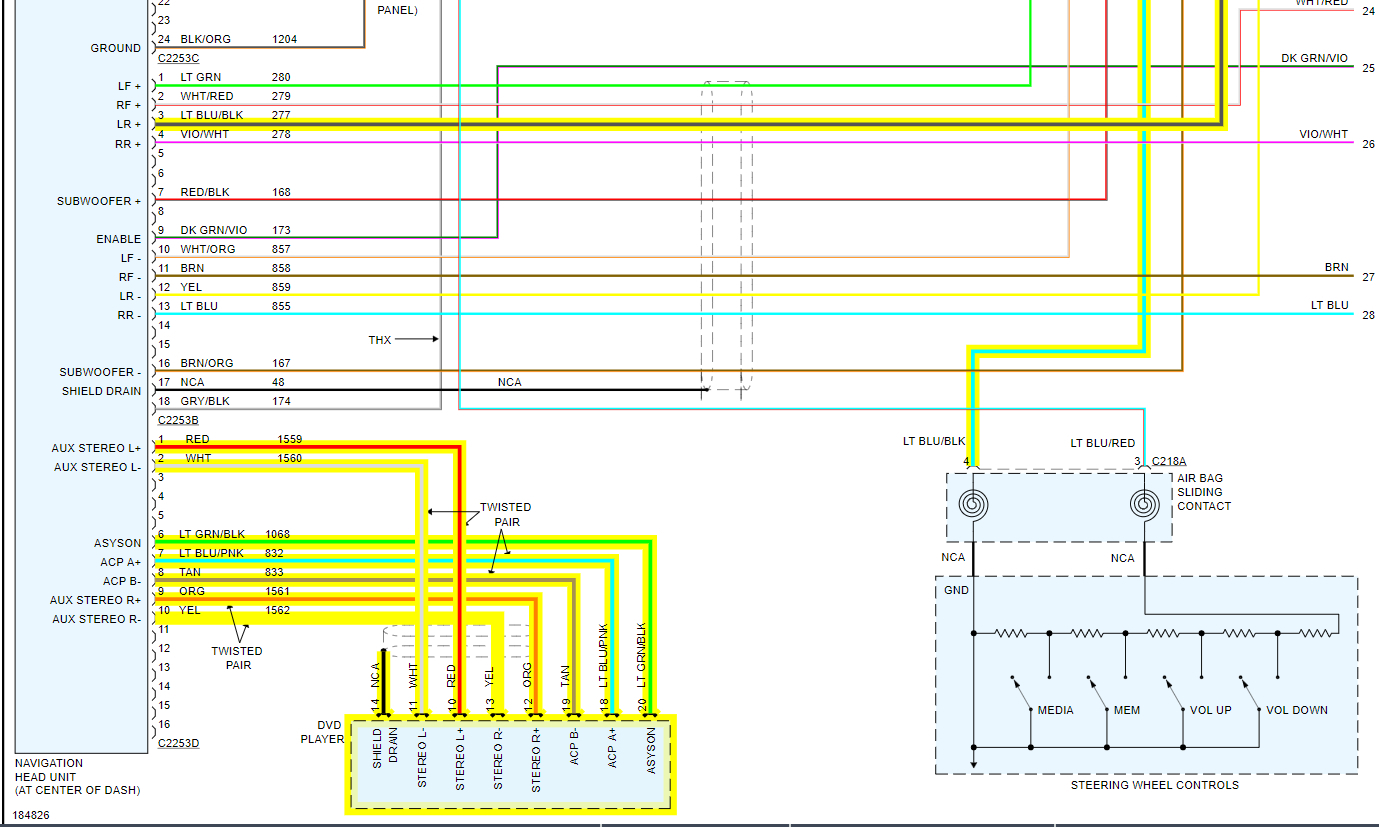This screenshot has width=1379, height=827.
Task: Click the RED 1559 wire entry
Action: click(243, 439)
